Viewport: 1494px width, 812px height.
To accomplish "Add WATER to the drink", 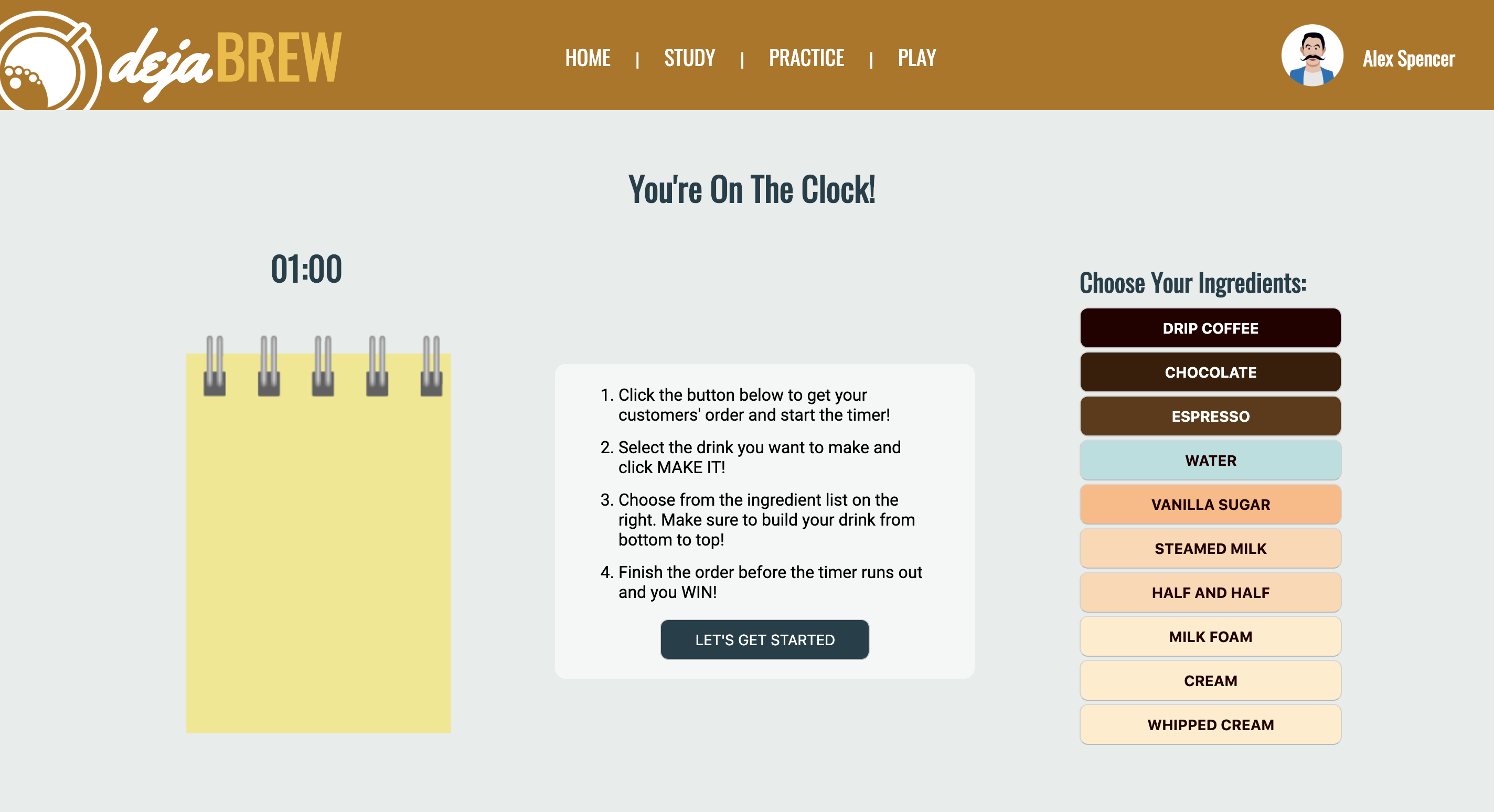I will [x=1210, y=461].
